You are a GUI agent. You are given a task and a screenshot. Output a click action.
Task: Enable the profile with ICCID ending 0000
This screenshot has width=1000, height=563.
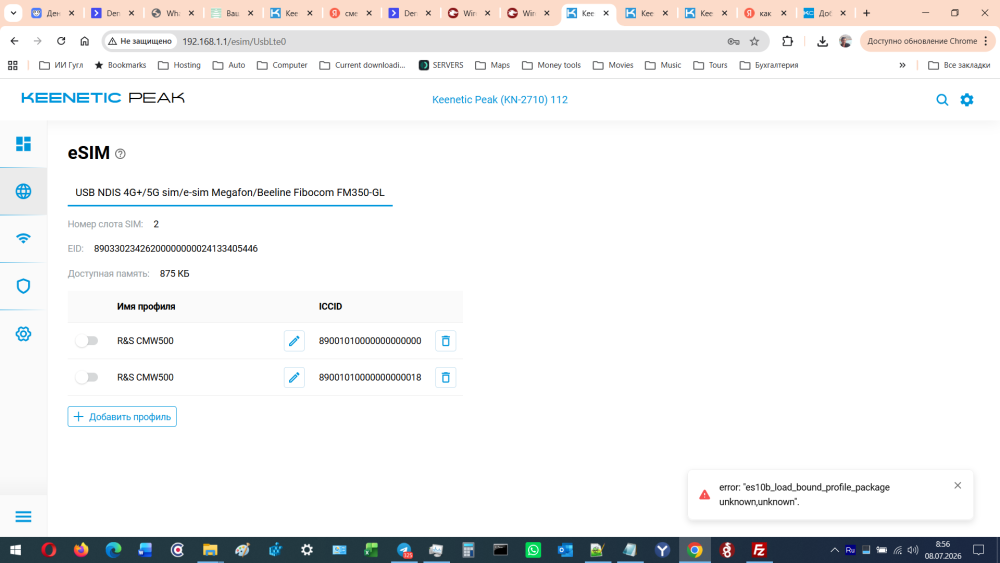pos(86,340)
